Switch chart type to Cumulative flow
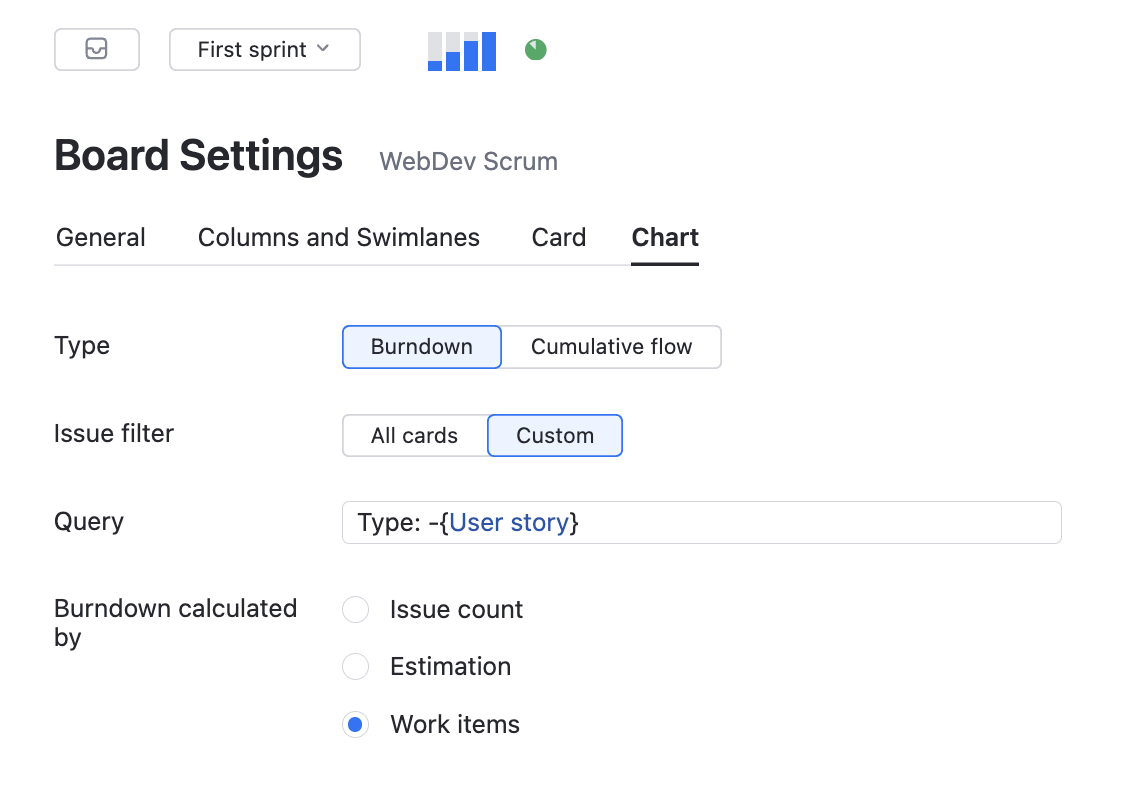Viewport: 1148px width, 808px height. (x=611, y=347)
